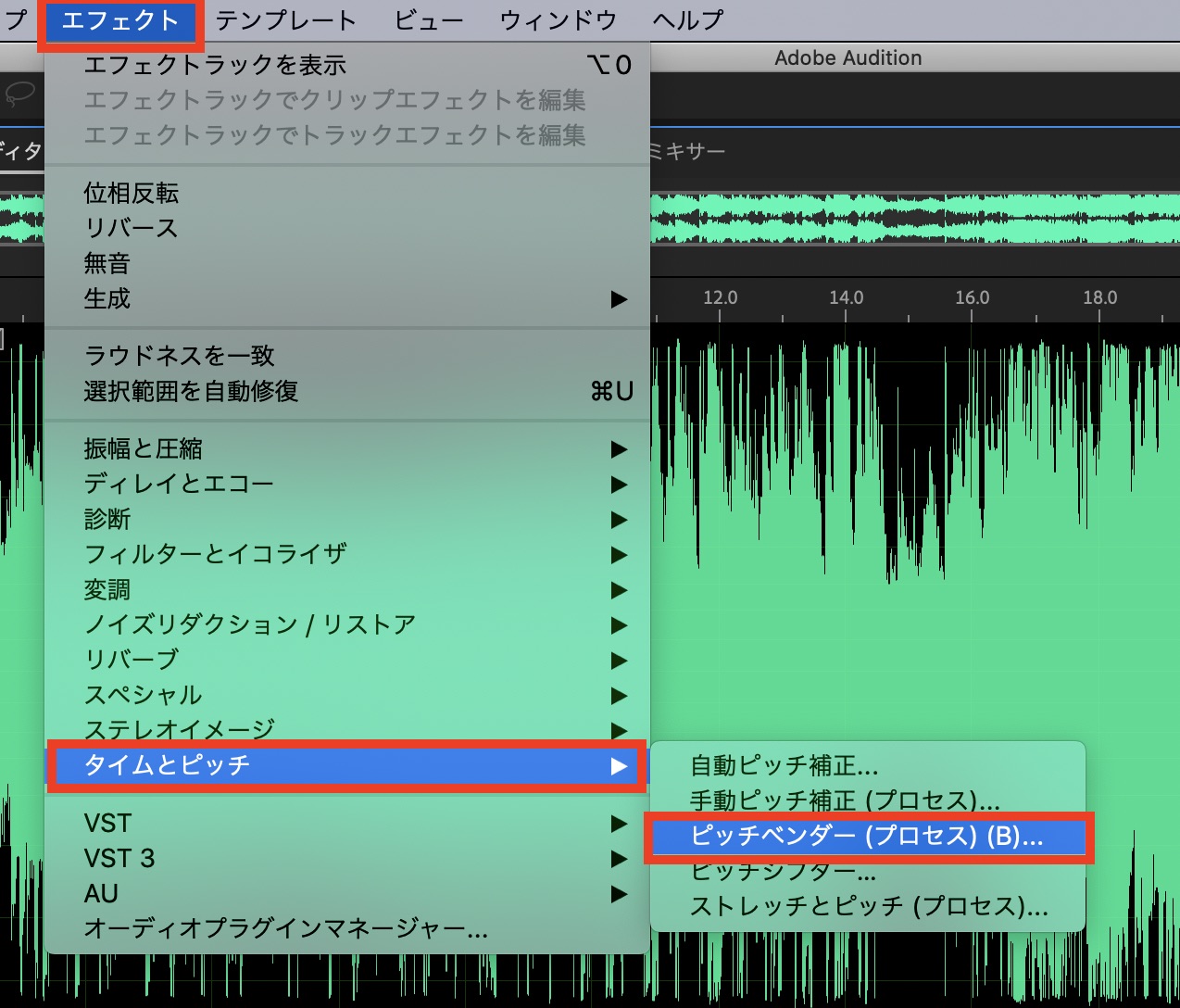Open オーディオプラグインマネージャー
The height and width of the screenshot is (1008, 1180).
(347, 928)
